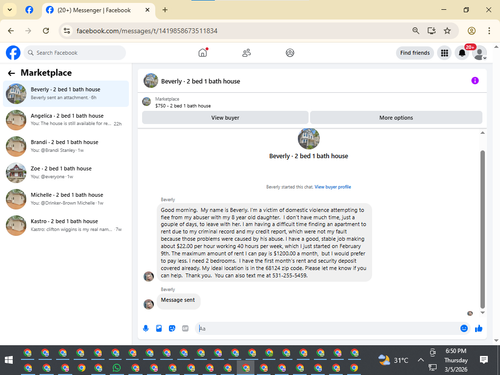Click the install app icon in address bar
The image size is (500, 375).
[432, 31]
